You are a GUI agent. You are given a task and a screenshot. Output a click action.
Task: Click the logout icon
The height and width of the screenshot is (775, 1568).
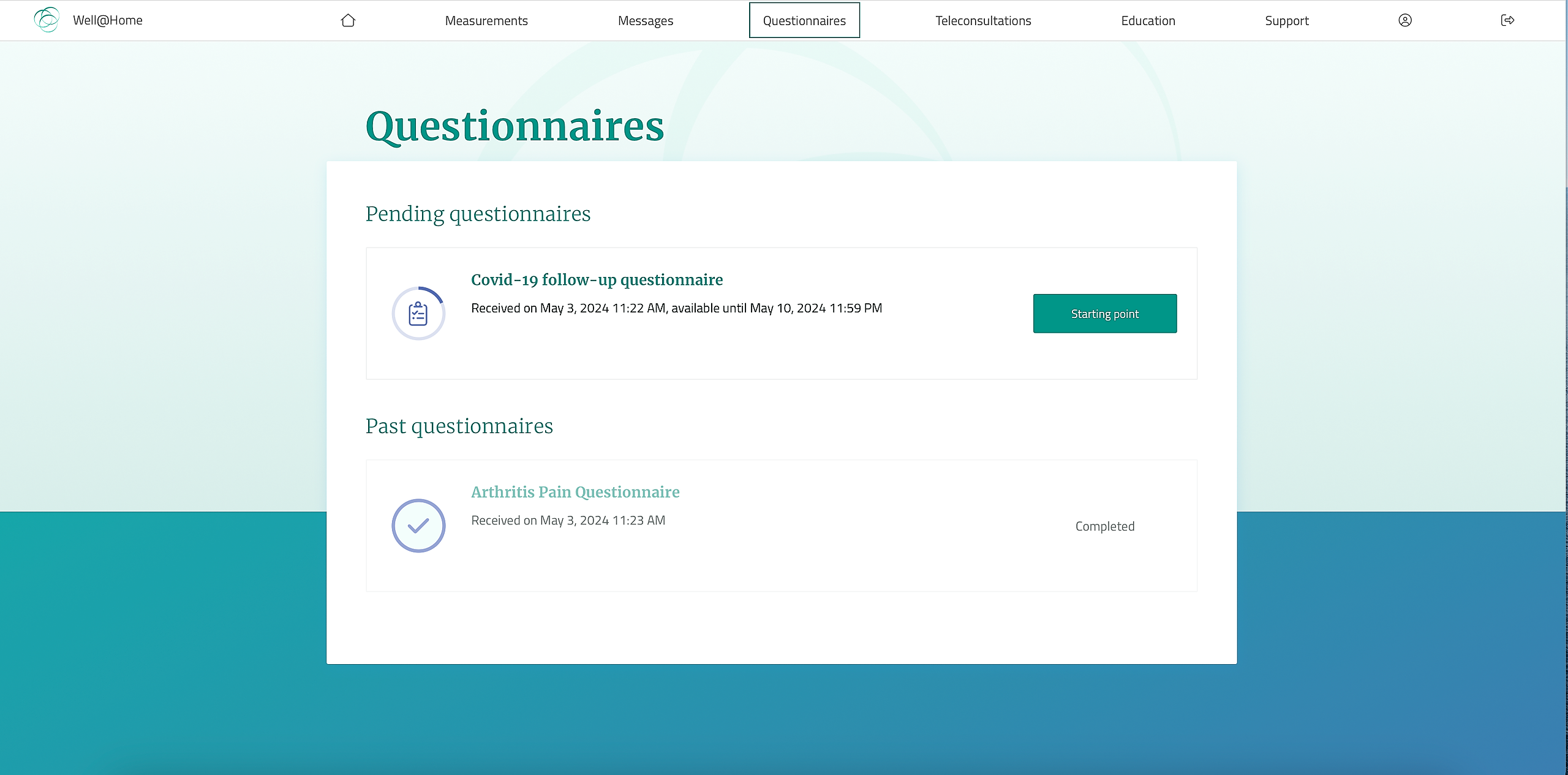(1507, 20)
